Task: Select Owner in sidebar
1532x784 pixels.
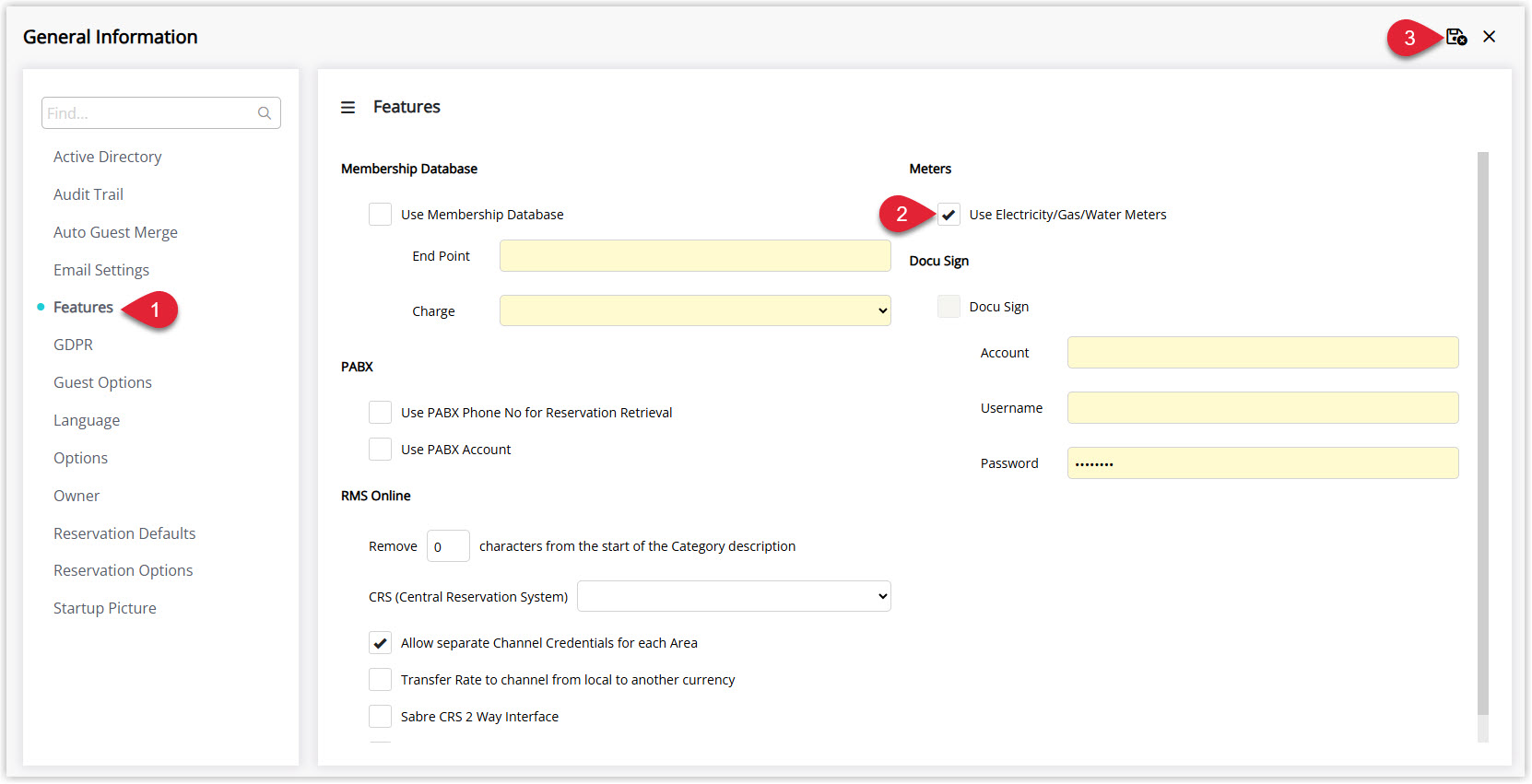Action: click(x=77, y=496)
